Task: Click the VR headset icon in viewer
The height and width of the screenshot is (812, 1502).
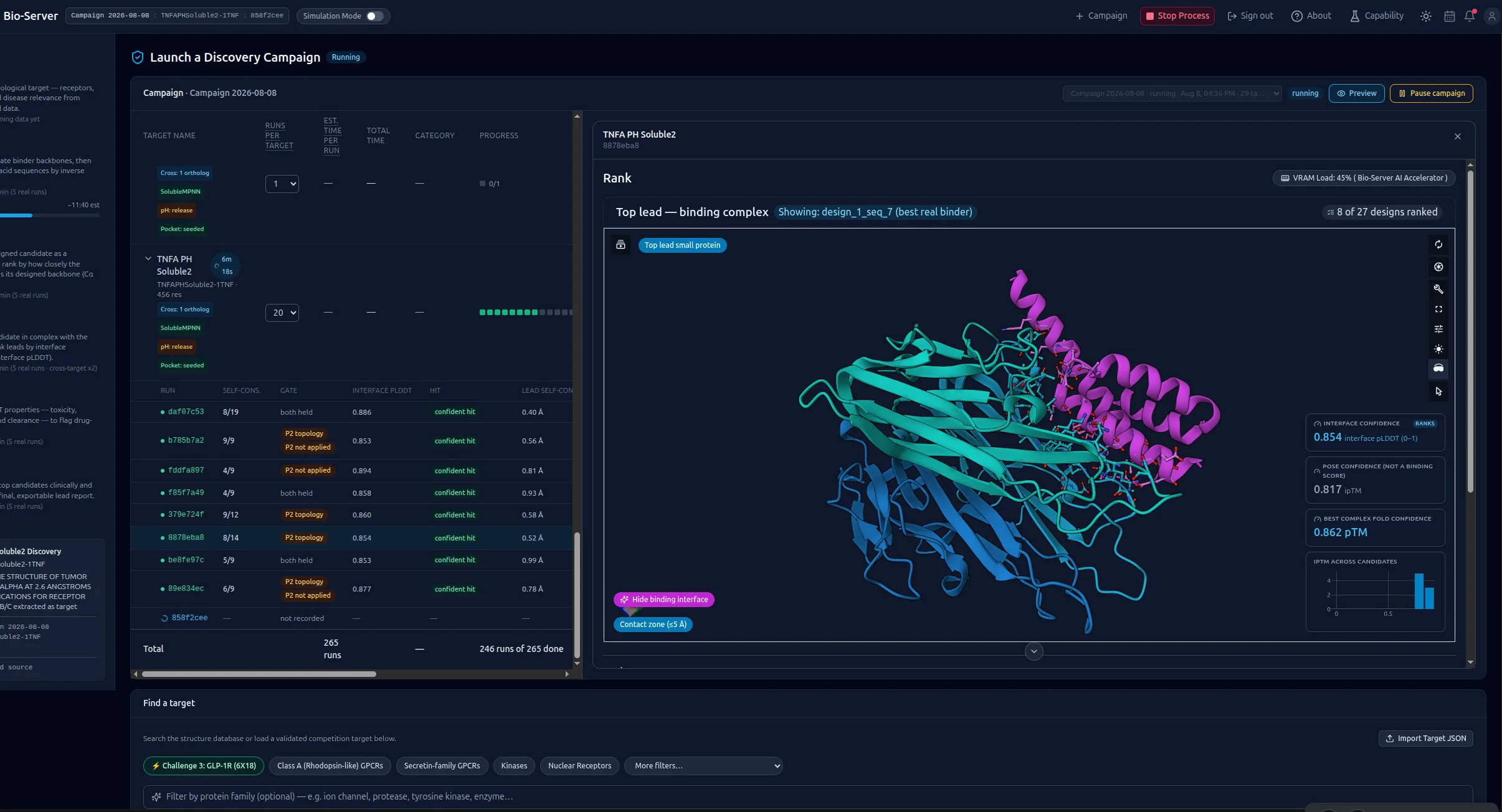Action: [1438, 369]
